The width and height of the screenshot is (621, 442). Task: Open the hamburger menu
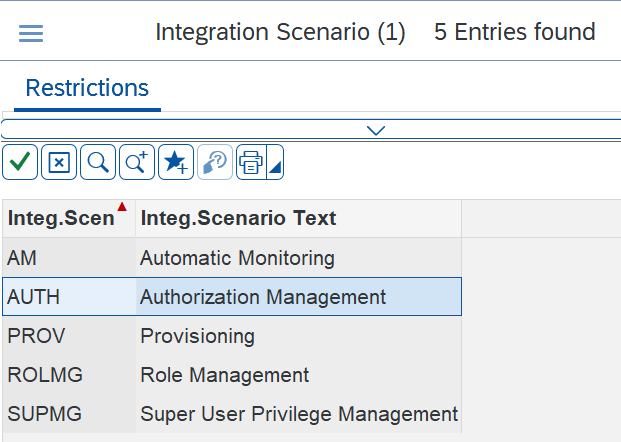[x=31, y=33]
